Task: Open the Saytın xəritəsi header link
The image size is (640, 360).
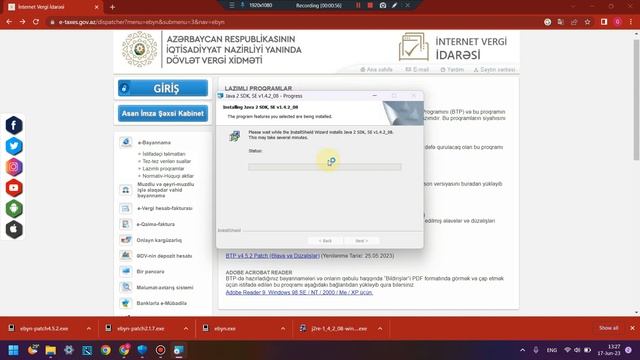Action: click(494, 70)
